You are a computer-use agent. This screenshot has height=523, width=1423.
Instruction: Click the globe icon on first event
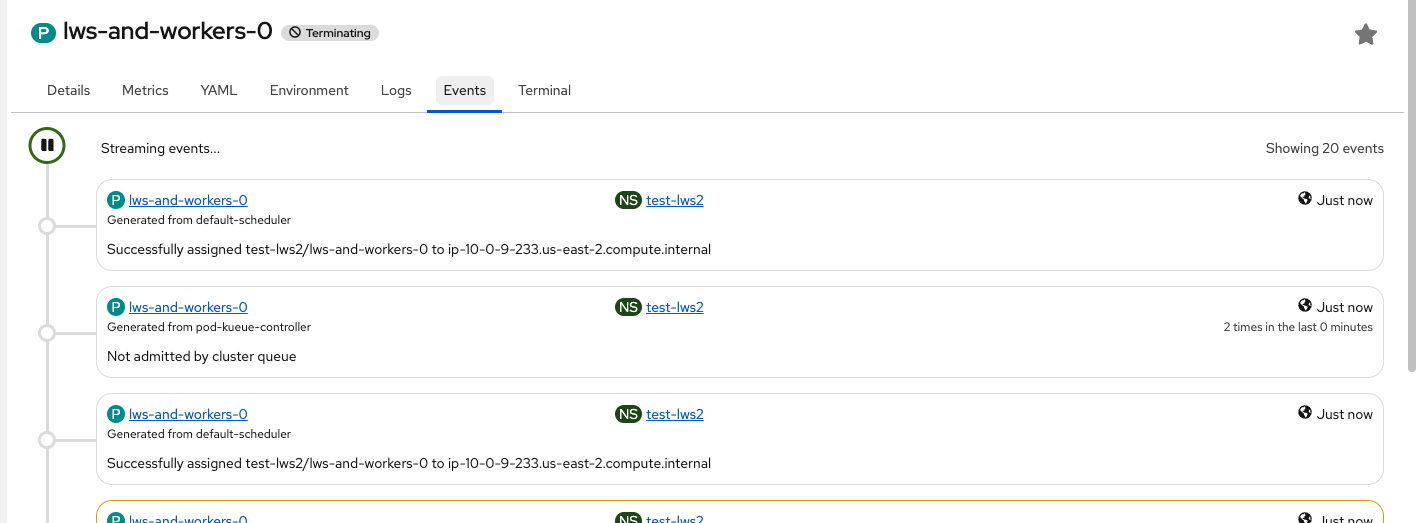(1305, 199)
